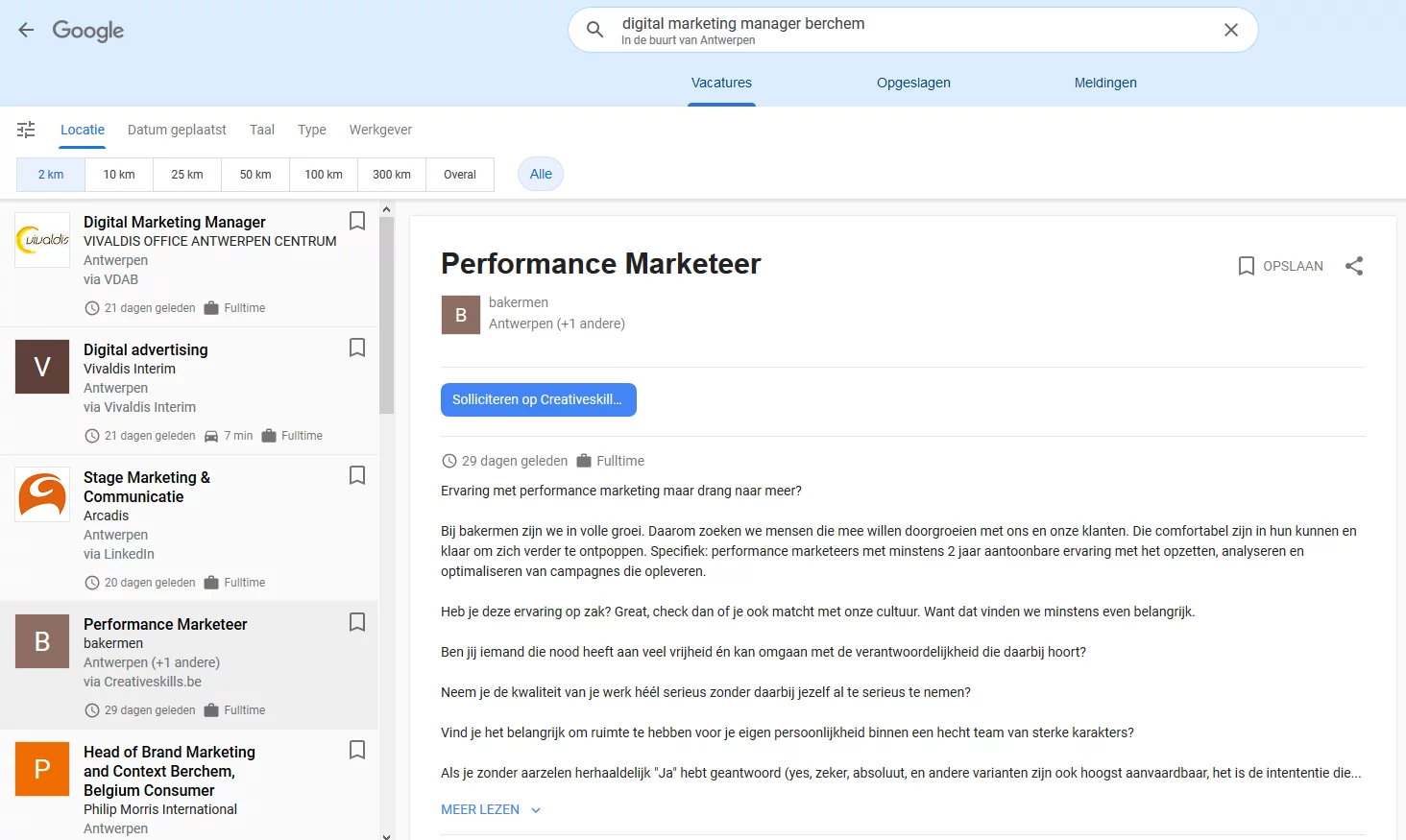
Task: Open the filter sliders icon
Action: [x=26, y=130]
